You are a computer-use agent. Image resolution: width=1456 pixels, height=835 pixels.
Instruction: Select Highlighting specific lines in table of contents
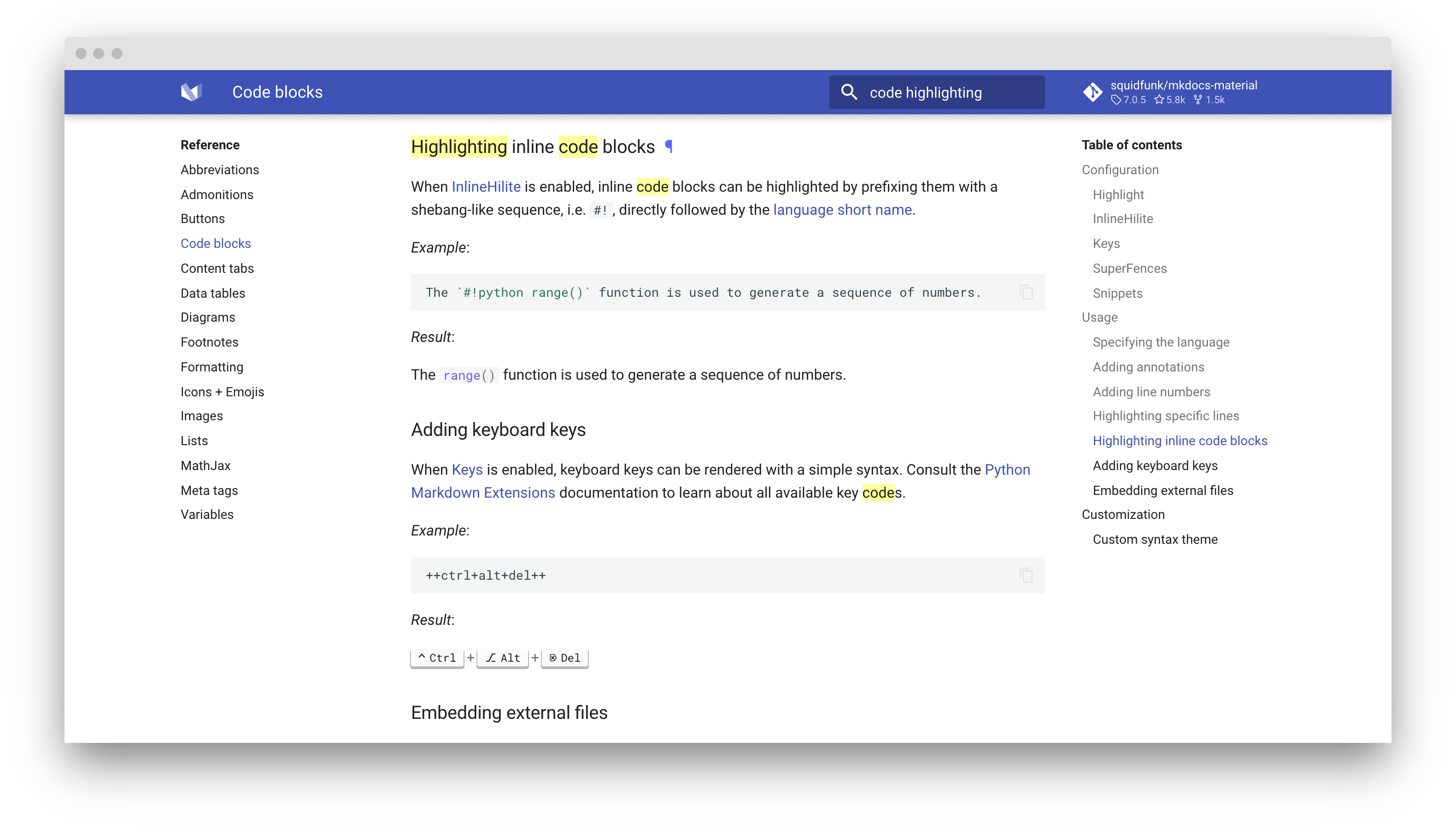[x=1166, y=416]
